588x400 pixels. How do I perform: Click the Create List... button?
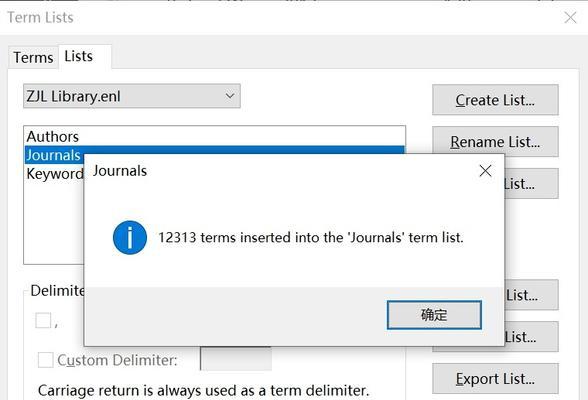click(495, 100)
